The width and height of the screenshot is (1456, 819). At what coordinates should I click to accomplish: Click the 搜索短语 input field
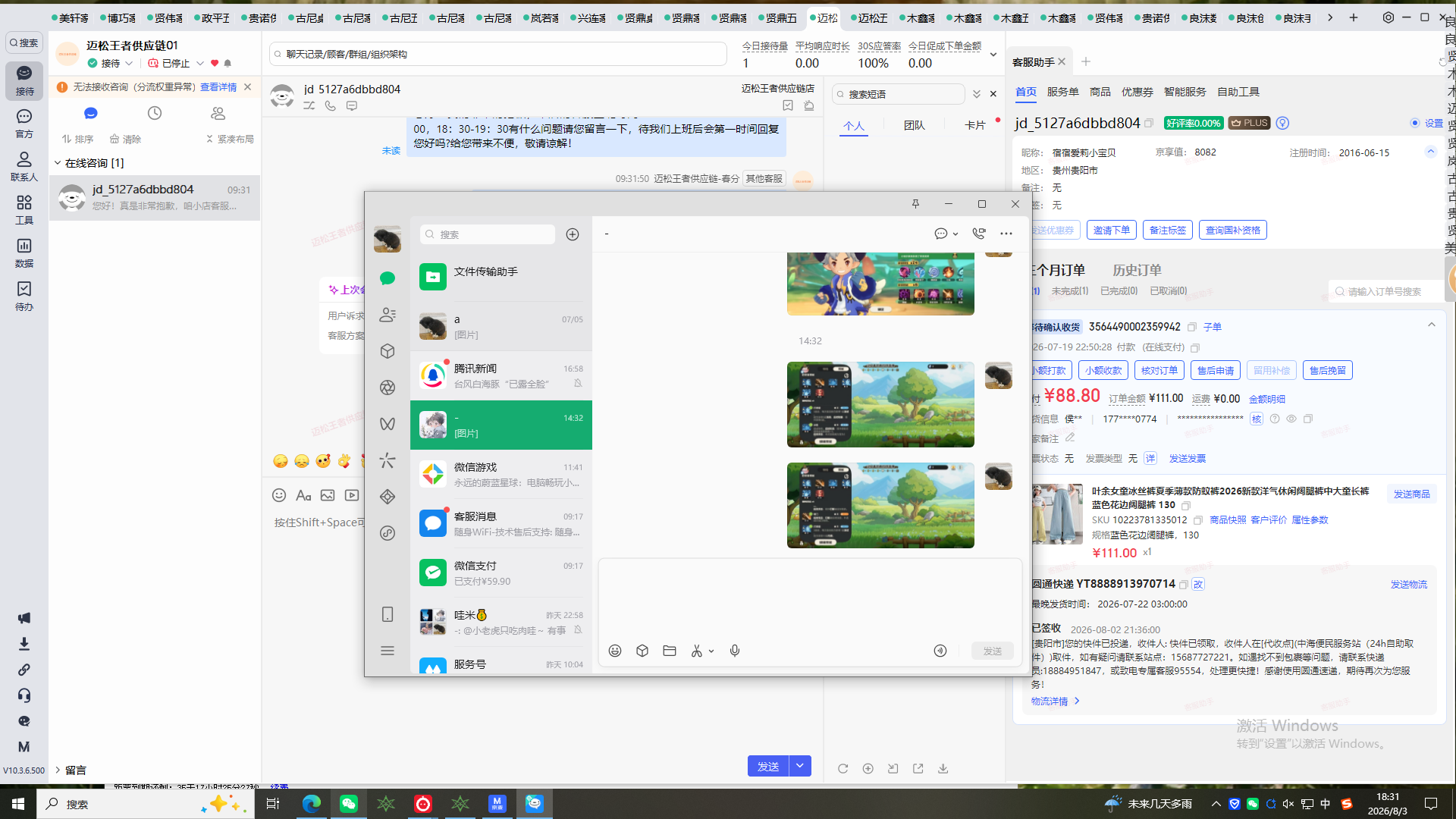point(899,94)
